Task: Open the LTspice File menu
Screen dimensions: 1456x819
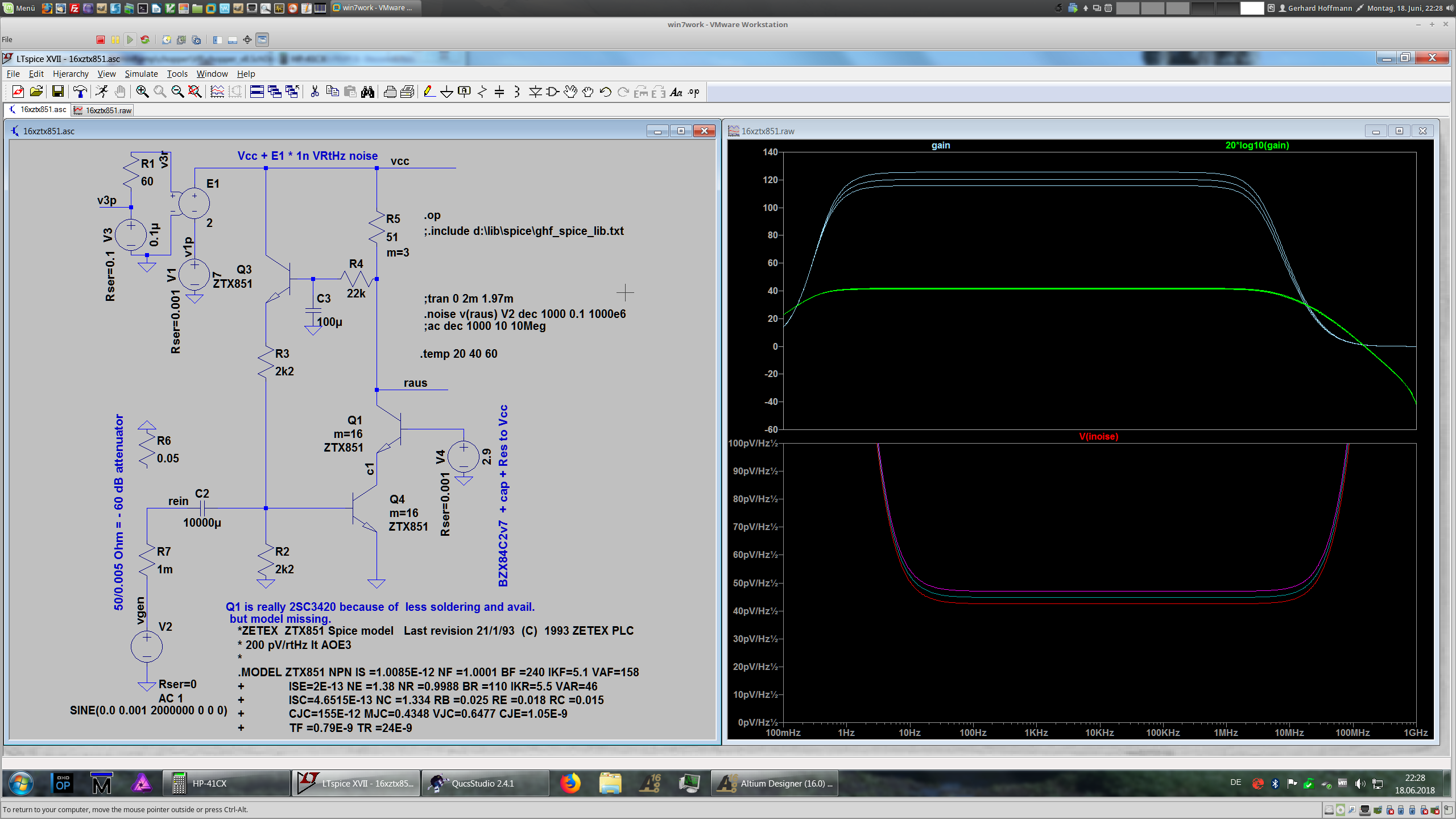Action: click(13, 74)
